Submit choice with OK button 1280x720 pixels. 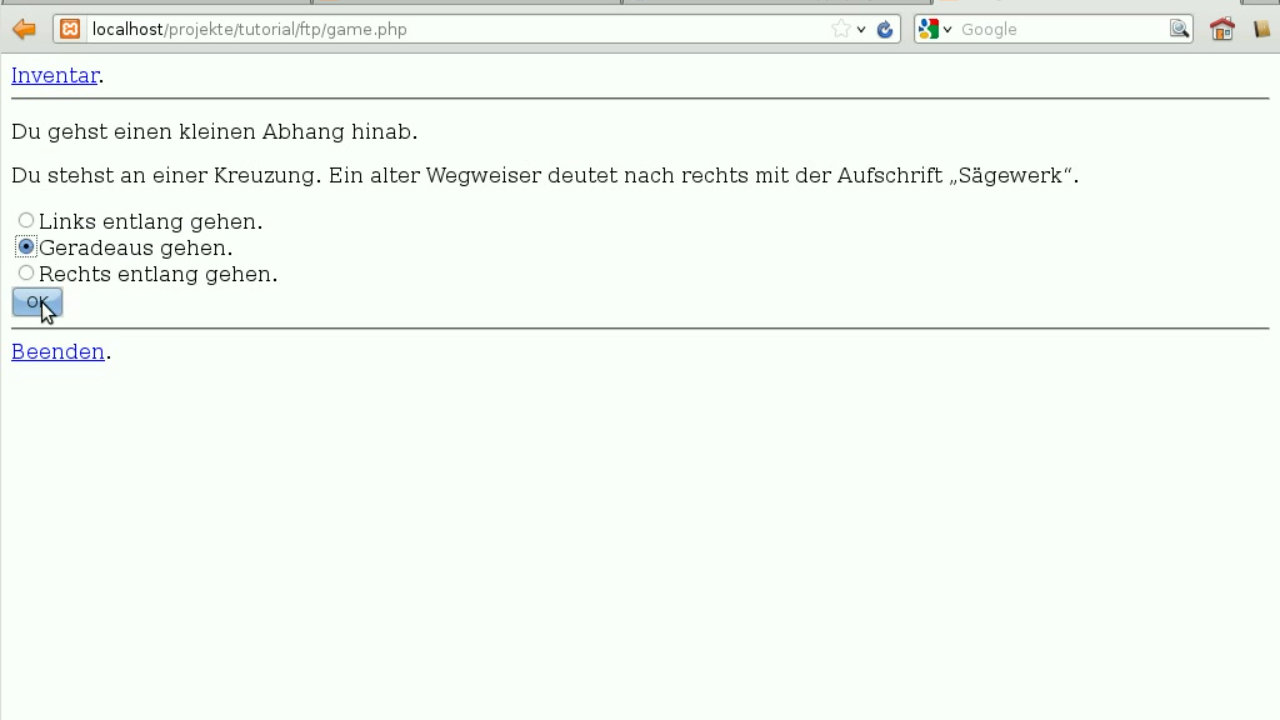[x=37, y=302]
